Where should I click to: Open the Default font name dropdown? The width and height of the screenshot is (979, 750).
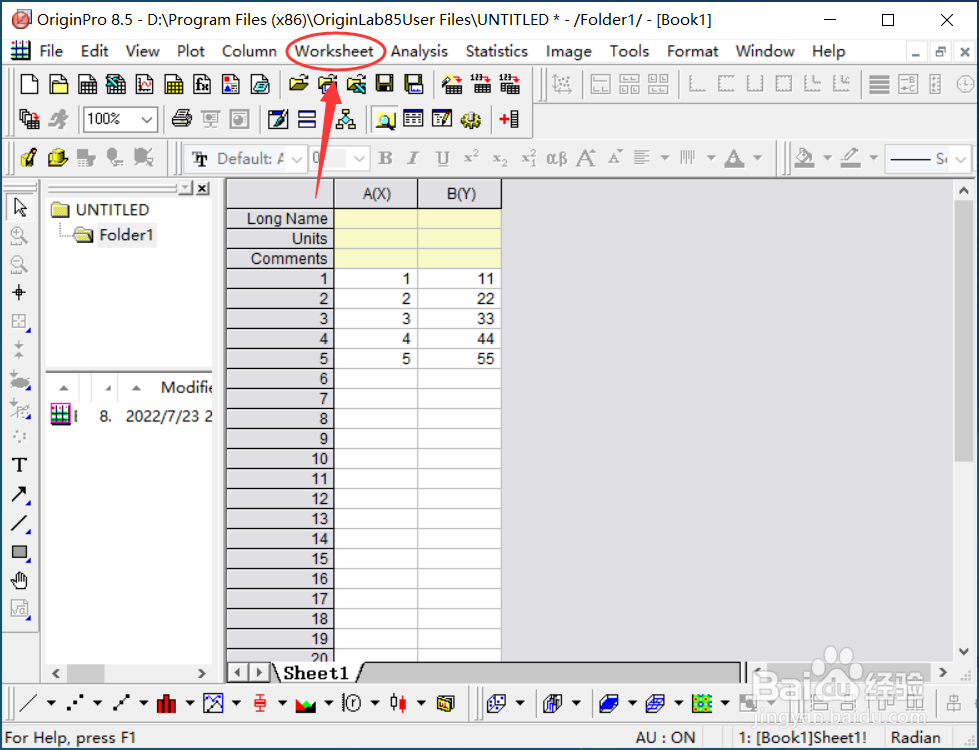297,159
